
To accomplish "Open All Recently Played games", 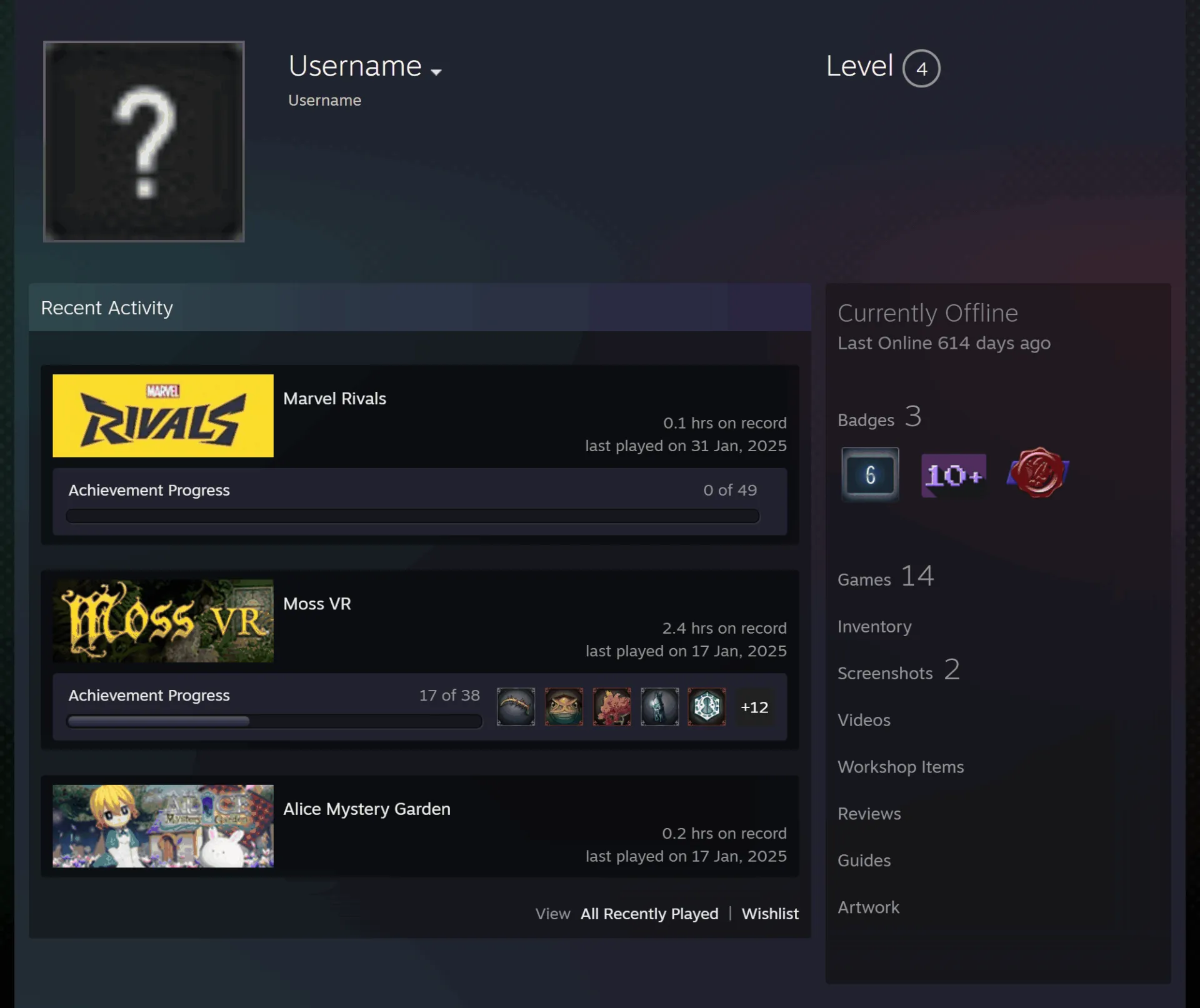I will (x=649, y=914).
